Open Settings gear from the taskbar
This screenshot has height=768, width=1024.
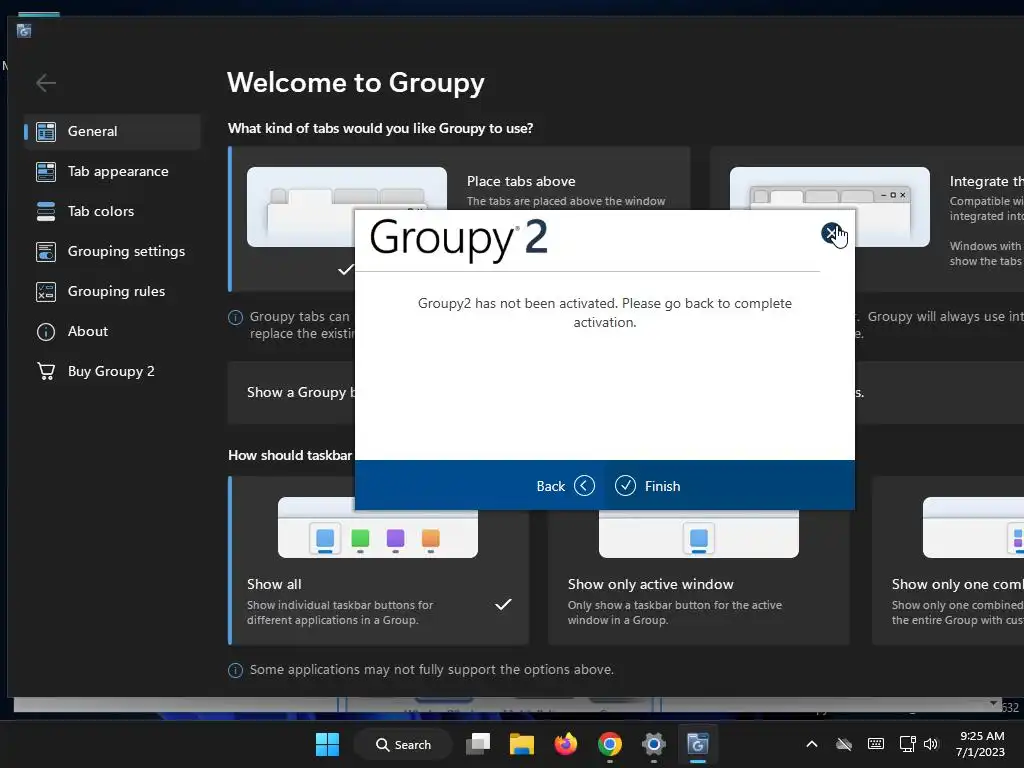tap(653, 744)
